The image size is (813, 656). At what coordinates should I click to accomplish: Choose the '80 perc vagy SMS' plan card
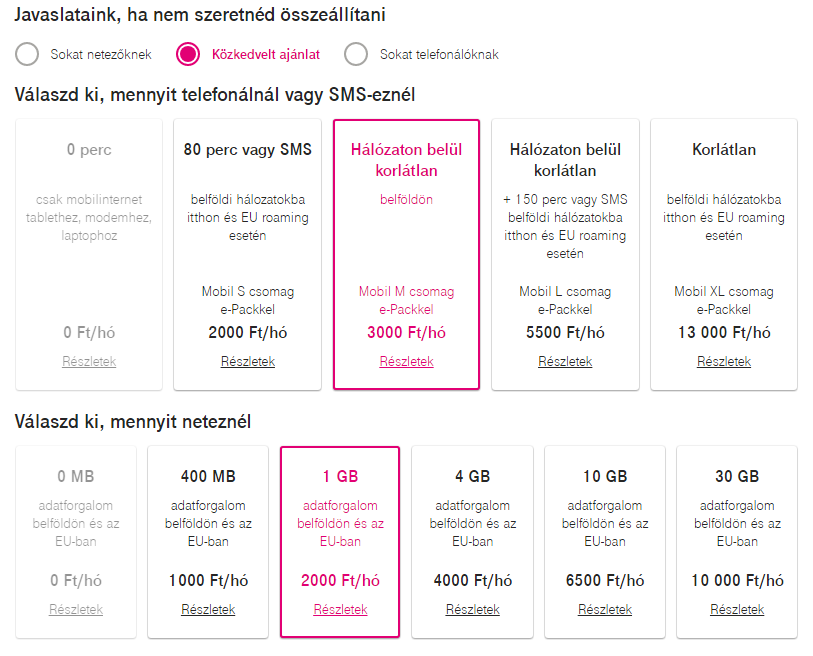click(x=247, y=254)
